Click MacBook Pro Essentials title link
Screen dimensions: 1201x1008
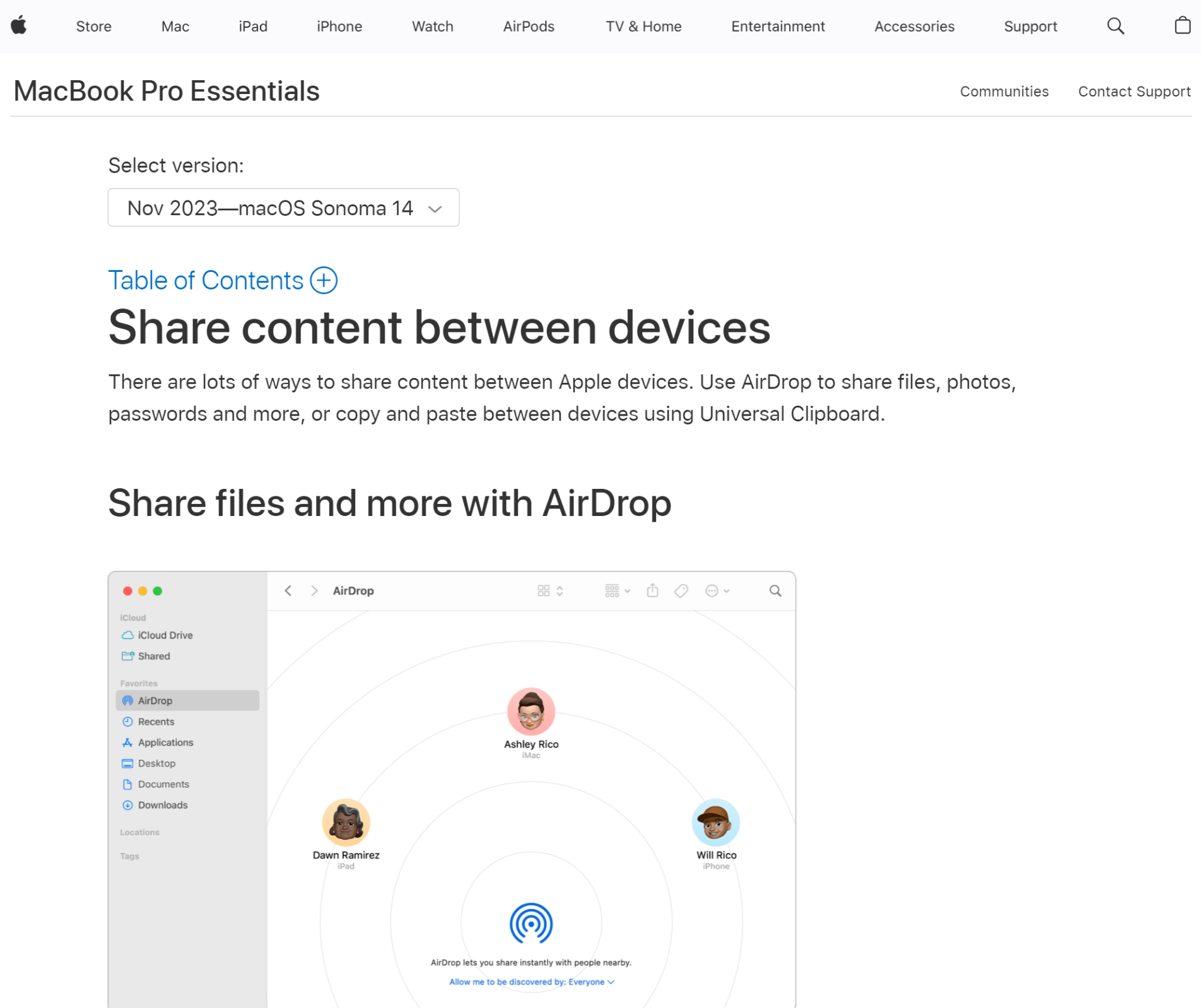click(x=167, y=91)
